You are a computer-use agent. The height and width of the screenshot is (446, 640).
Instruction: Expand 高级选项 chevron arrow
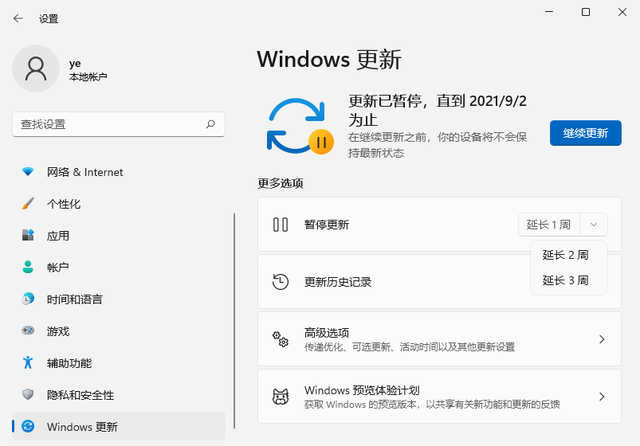tap(601, 339)
